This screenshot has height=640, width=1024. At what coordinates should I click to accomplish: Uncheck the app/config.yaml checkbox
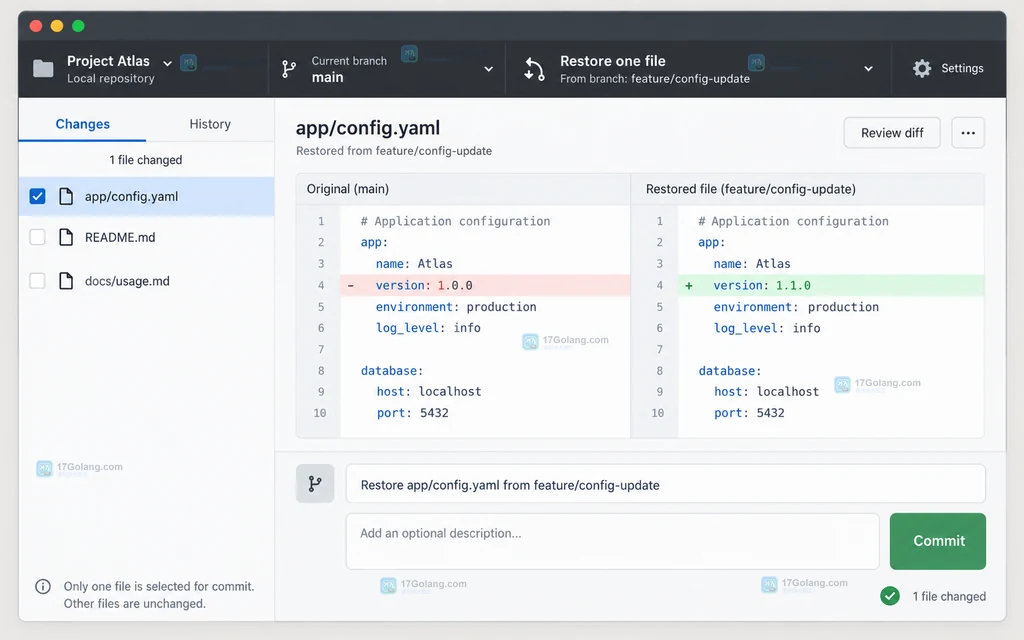pos(37,197)
